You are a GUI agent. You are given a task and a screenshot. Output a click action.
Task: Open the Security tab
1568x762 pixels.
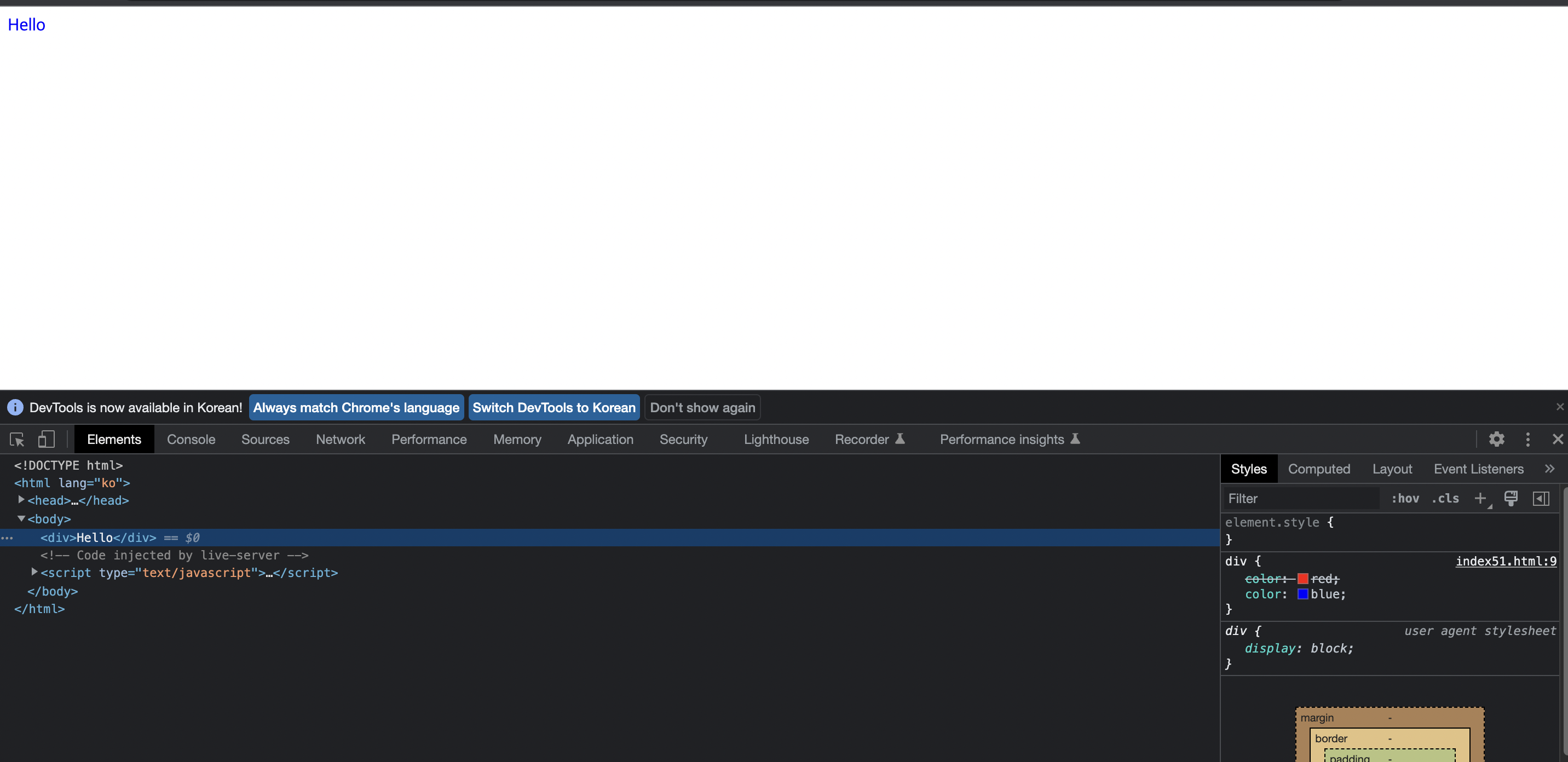pos(684,439)
